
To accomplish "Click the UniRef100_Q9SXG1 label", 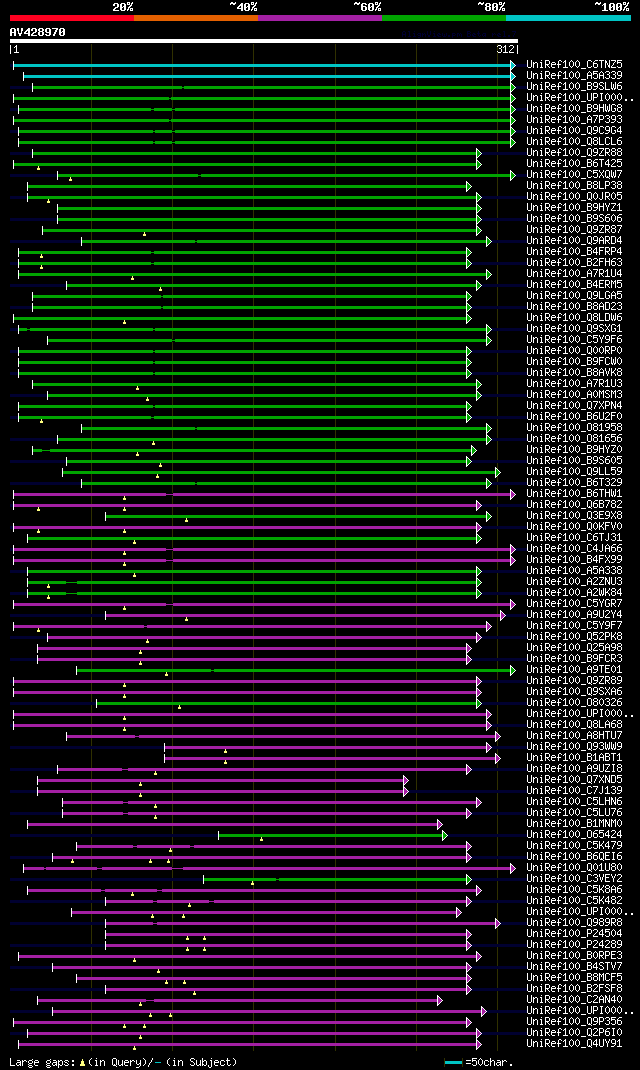I will tap(574, 329).
